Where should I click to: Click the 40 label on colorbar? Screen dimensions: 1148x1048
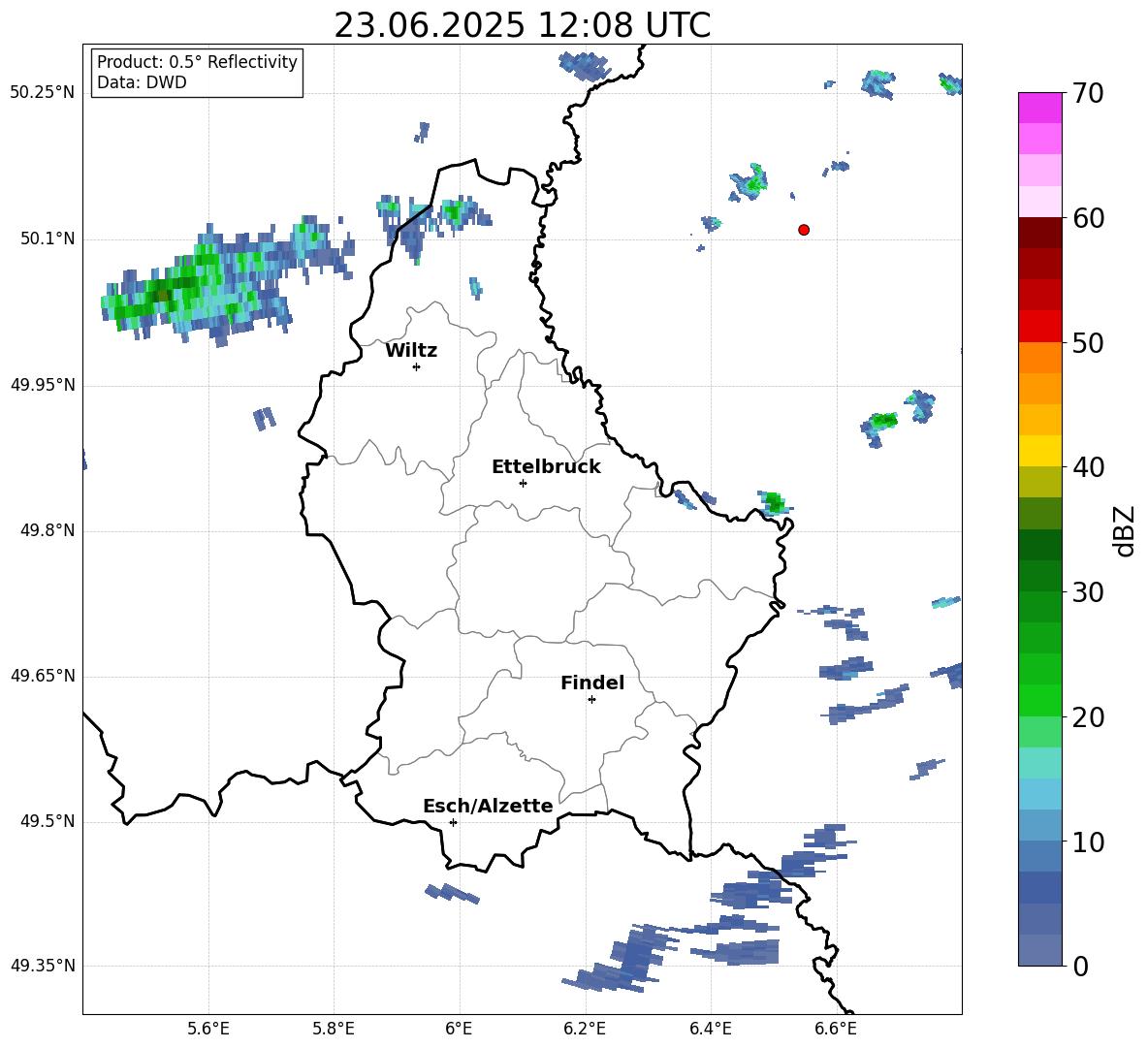pyautogui.click(x=1088, y=467)
